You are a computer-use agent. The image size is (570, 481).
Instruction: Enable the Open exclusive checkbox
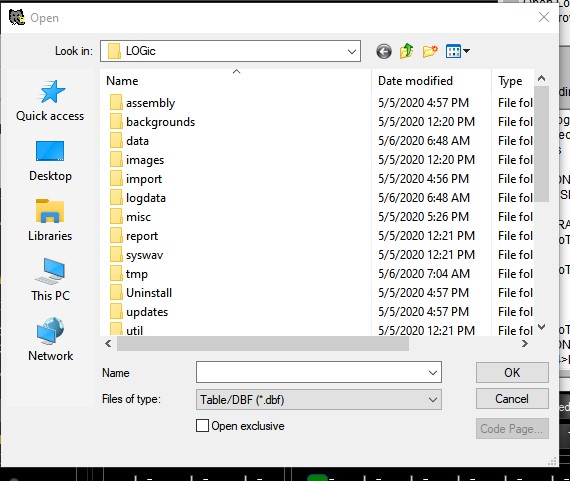click(x=202, y=425)
